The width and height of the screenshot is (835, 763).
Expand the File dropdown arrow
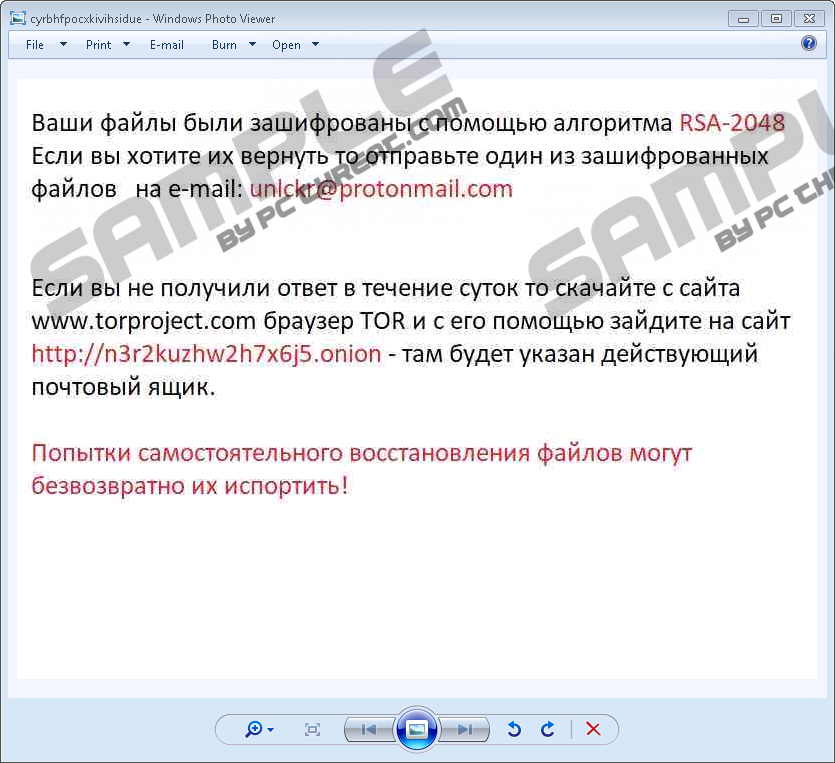point(63,45)
